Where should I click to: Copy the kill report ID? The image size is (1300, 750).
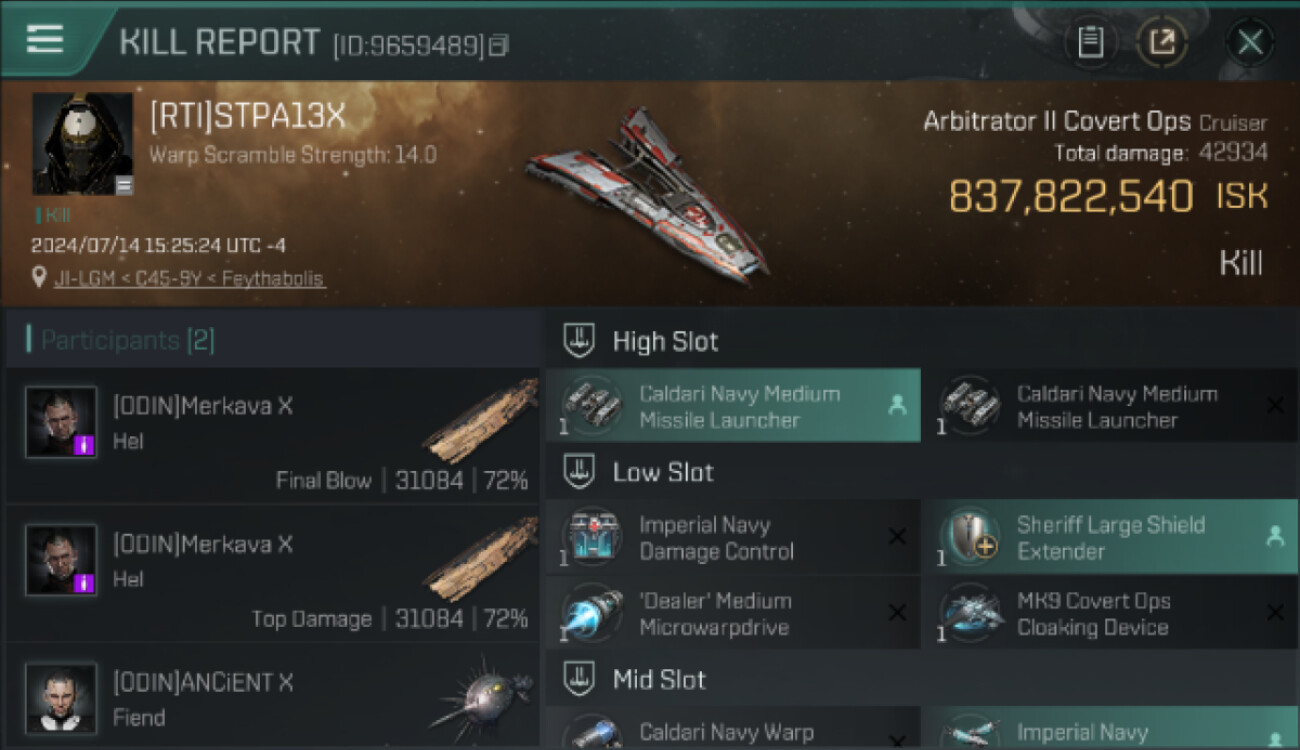499,45
